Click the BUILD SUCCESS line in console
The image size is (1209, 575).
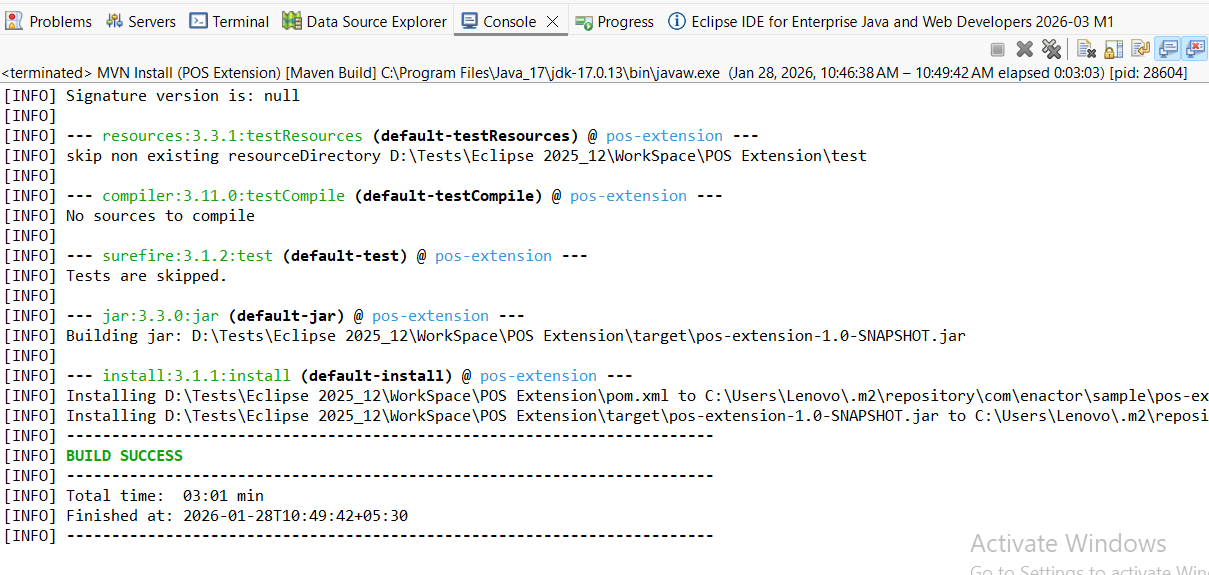click(x=124, y=456)
